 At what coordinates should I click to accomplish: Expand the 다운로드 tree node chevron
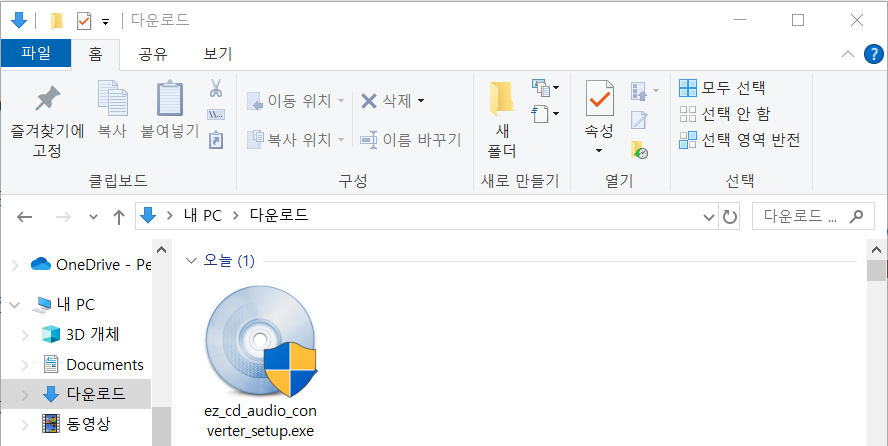(x=25, y=394)
